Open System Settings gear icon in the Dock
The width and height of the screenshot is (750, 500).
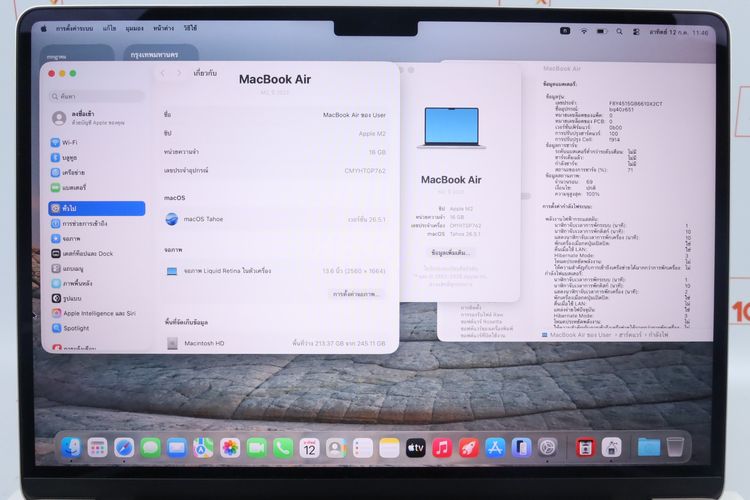coord(548,448)
